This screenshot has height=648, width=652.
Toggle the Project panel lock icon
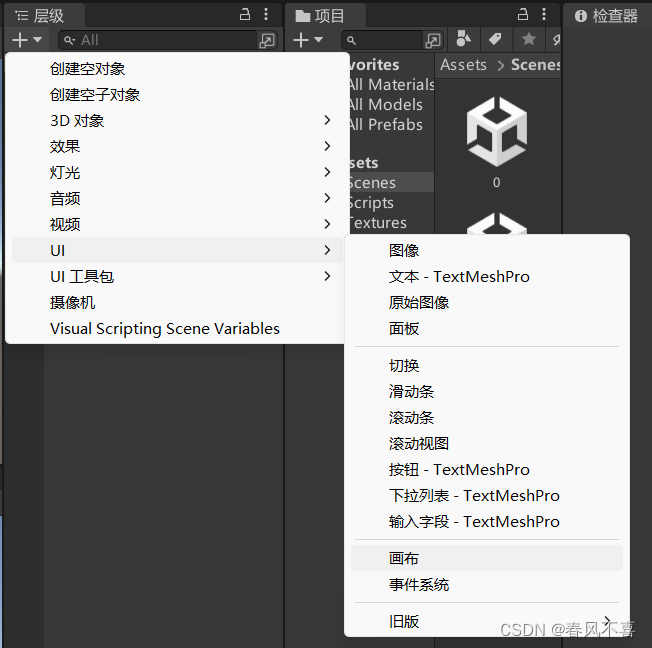click(x=523, y=15)
